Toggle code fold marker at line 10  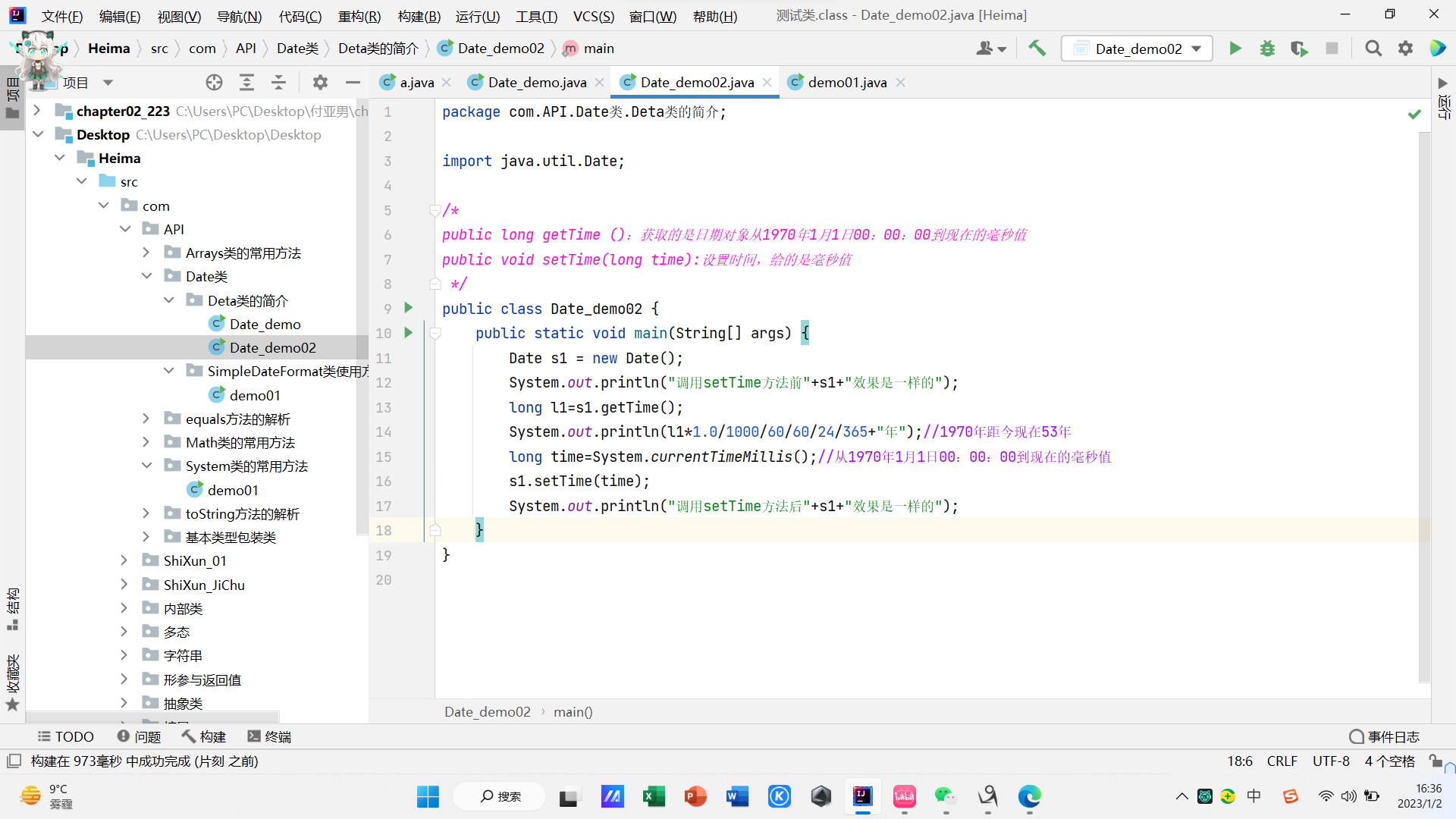coord(435,333)
